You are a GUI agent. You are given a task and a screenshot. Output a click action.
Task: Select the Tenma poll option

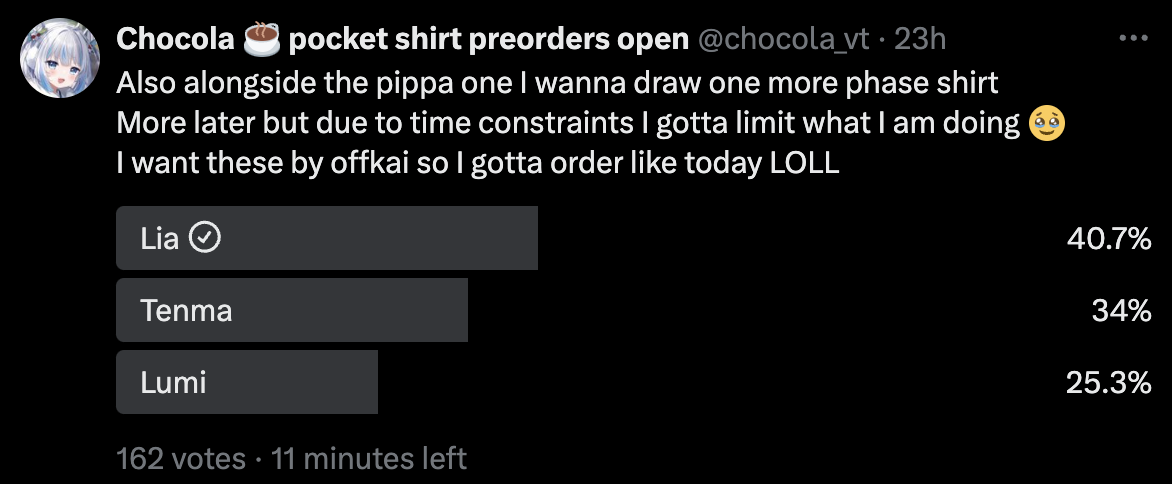[x=291, y=310]
